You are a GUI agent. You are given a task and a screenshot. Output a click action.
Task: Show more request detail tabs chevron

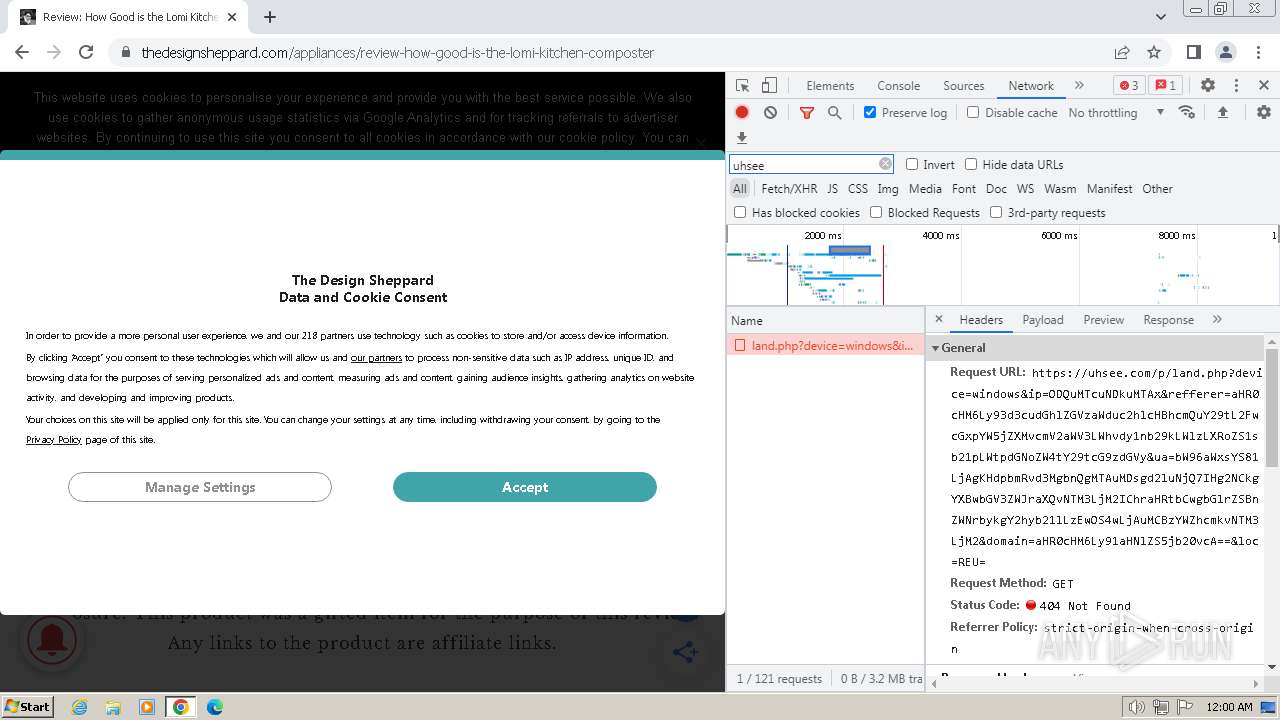[x=1217, y=320]
